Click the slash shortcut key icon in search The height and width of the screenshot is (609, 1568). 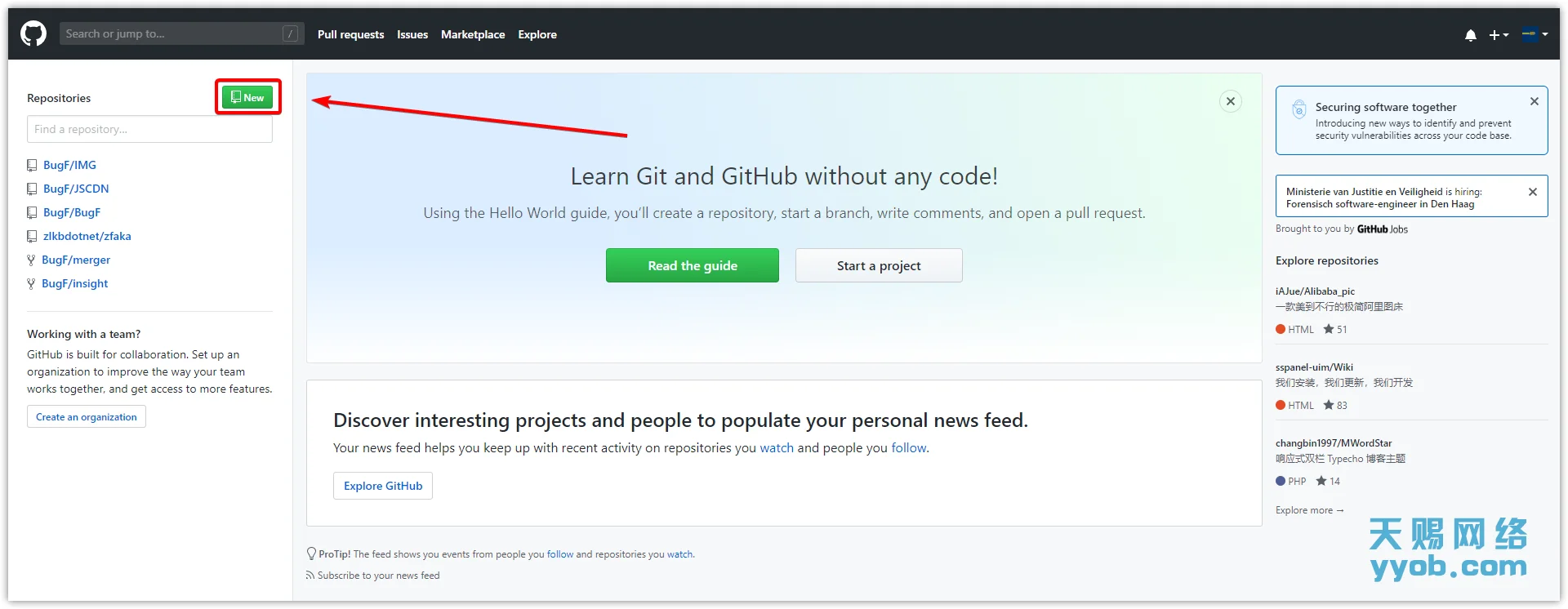[x=290, y=33]
